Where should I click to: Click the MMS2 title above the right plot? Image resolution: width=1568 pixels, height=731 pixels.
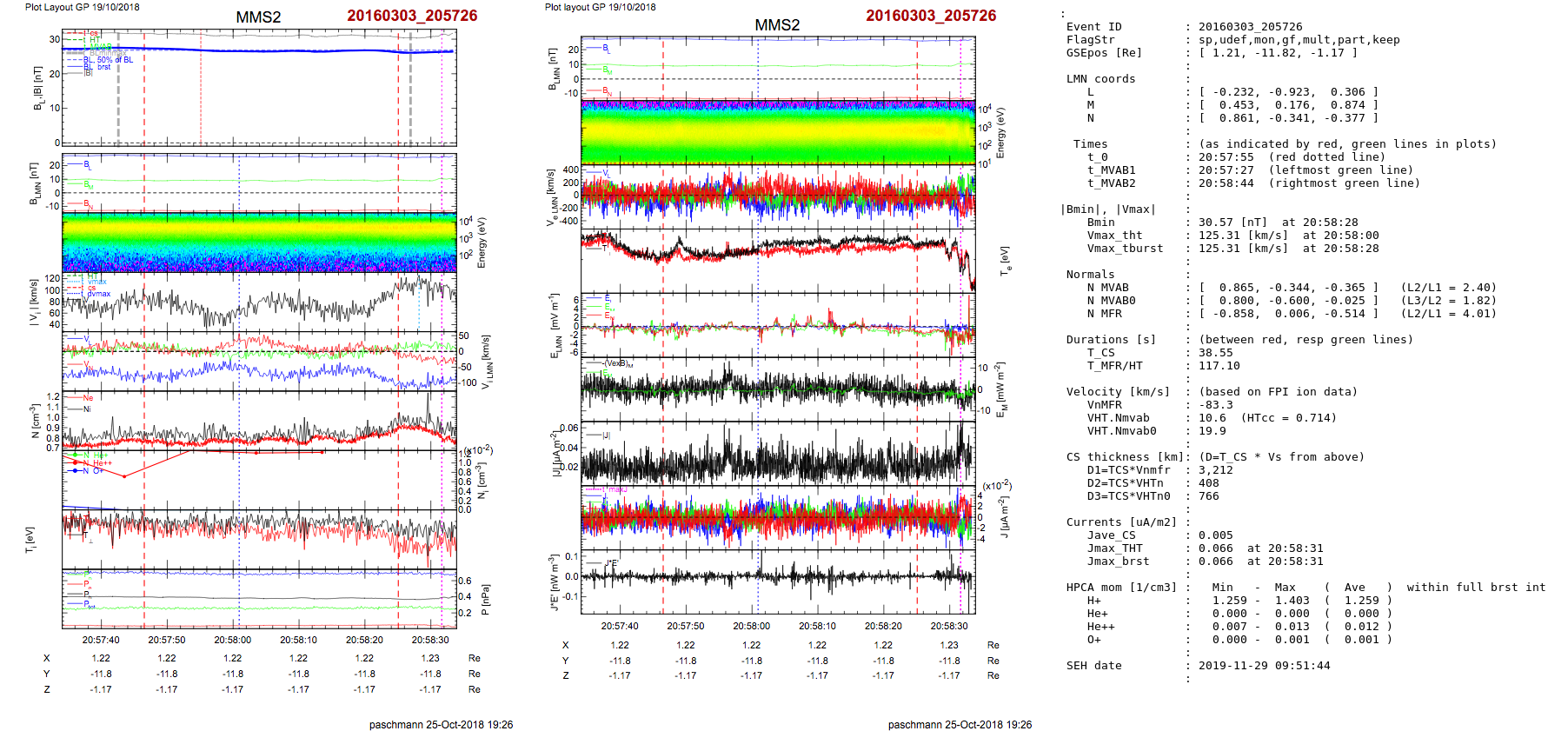point(777,25)
